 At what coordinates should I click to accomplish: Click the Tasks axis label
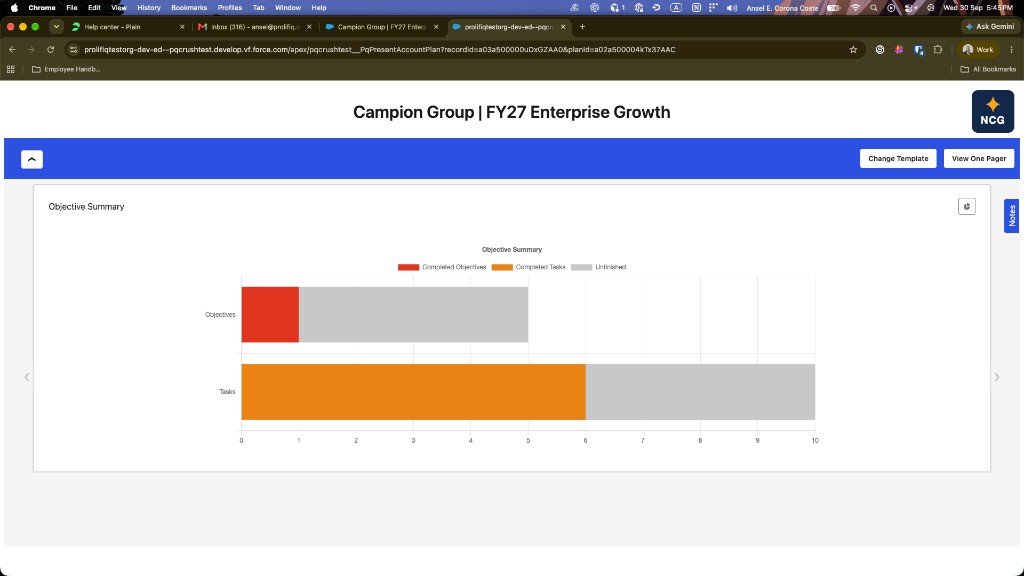[x=227, y=392]
